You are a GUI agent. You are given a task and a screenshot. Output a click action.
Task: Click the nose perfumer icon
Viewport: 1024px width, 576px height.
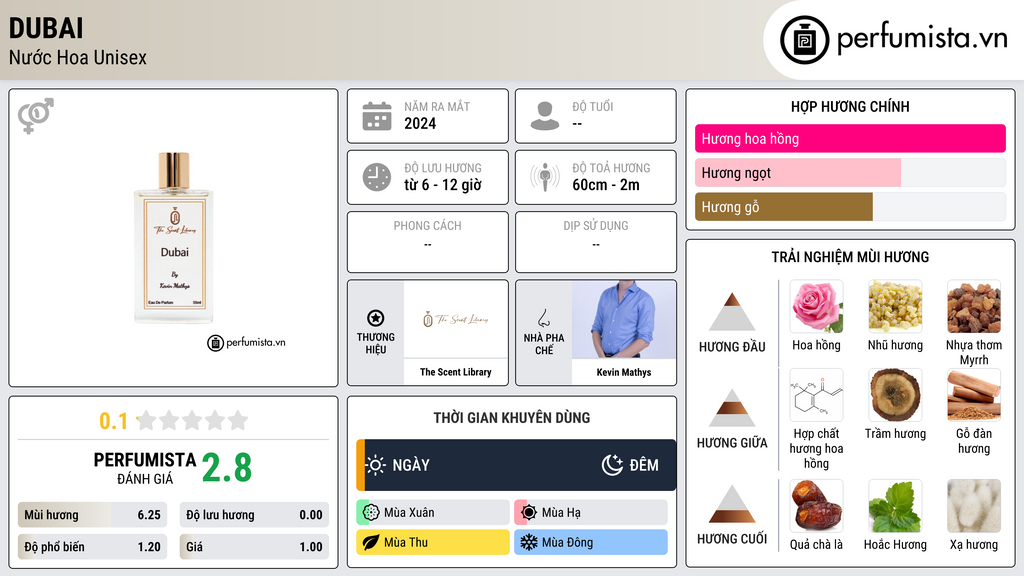(543, 318)
